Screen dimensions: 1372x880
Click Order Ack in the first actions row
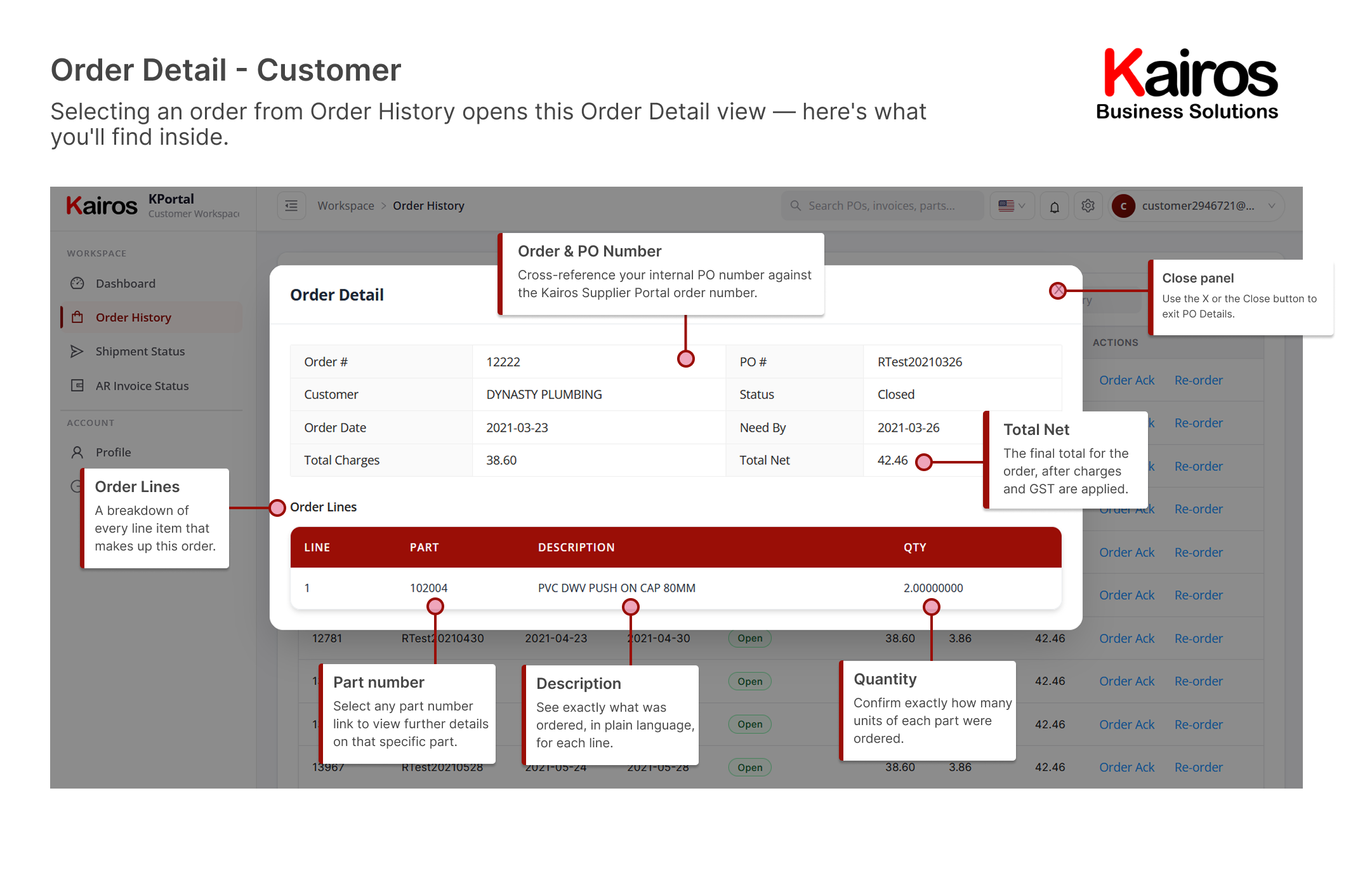[1126, 380]
